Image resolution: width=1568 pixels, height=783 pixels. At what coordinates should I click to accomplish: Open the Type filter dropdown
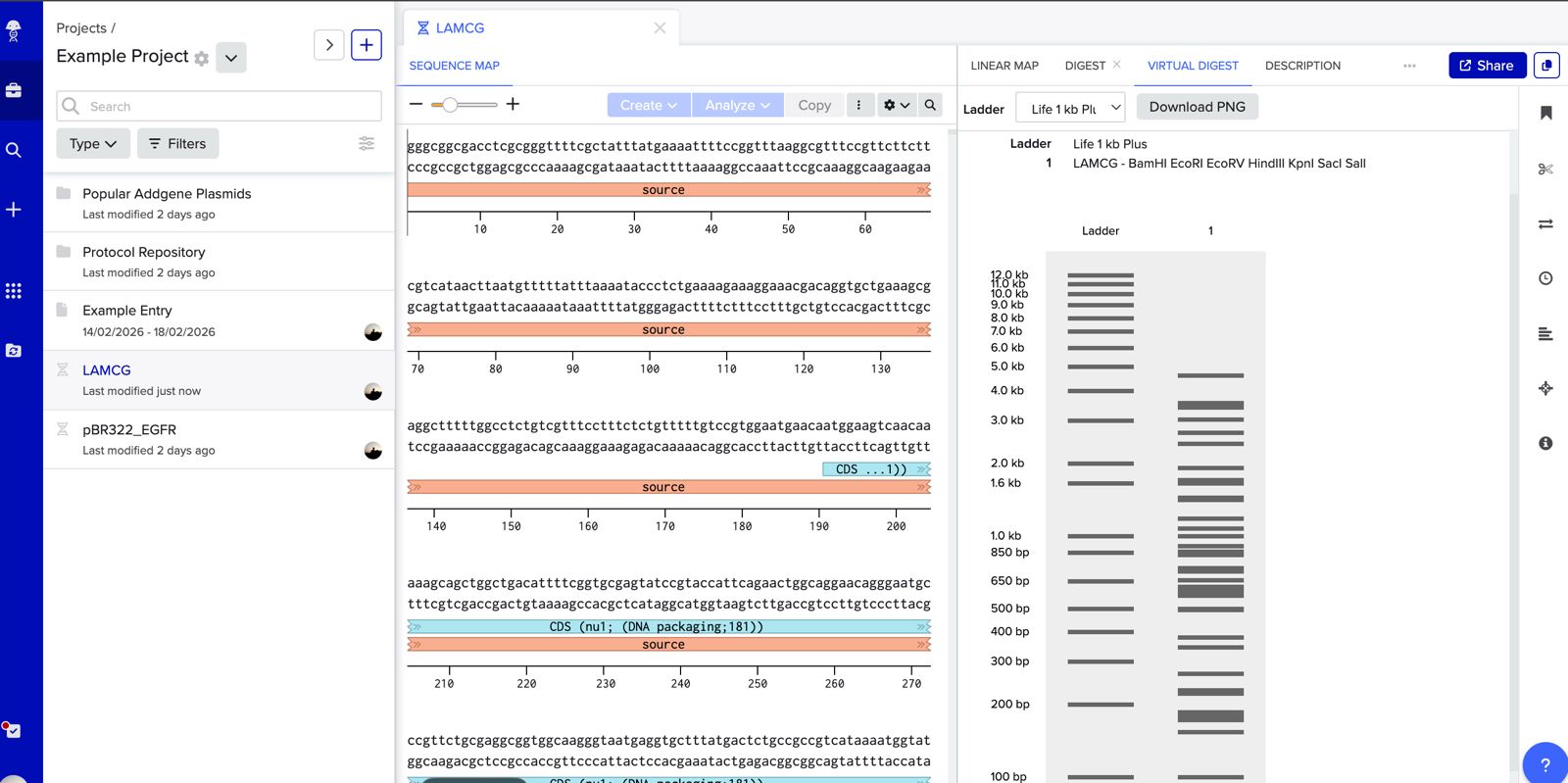[93, 143]
